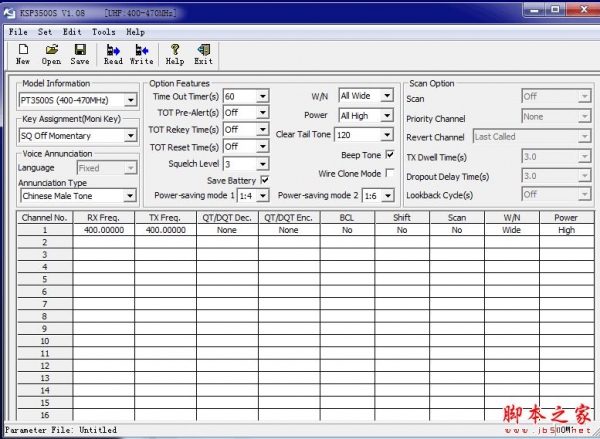Image resolution: width=600 pixels, height=439 pixels.
Task: Select channel row number 8
Action: click(x=45, y=317)
